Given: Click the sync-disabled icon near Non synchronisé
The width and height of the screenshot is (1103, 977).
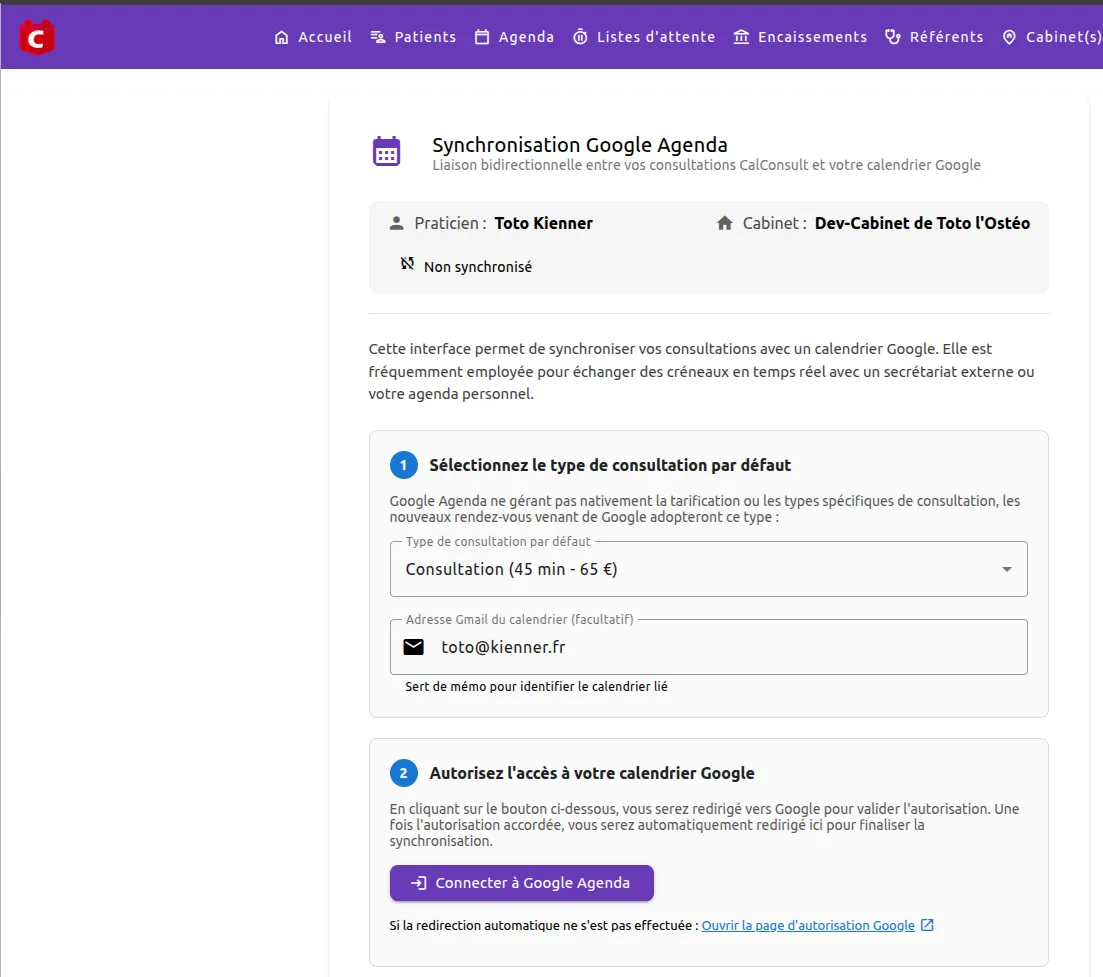Looking at the screenshot, I should (x=407, y=264).
